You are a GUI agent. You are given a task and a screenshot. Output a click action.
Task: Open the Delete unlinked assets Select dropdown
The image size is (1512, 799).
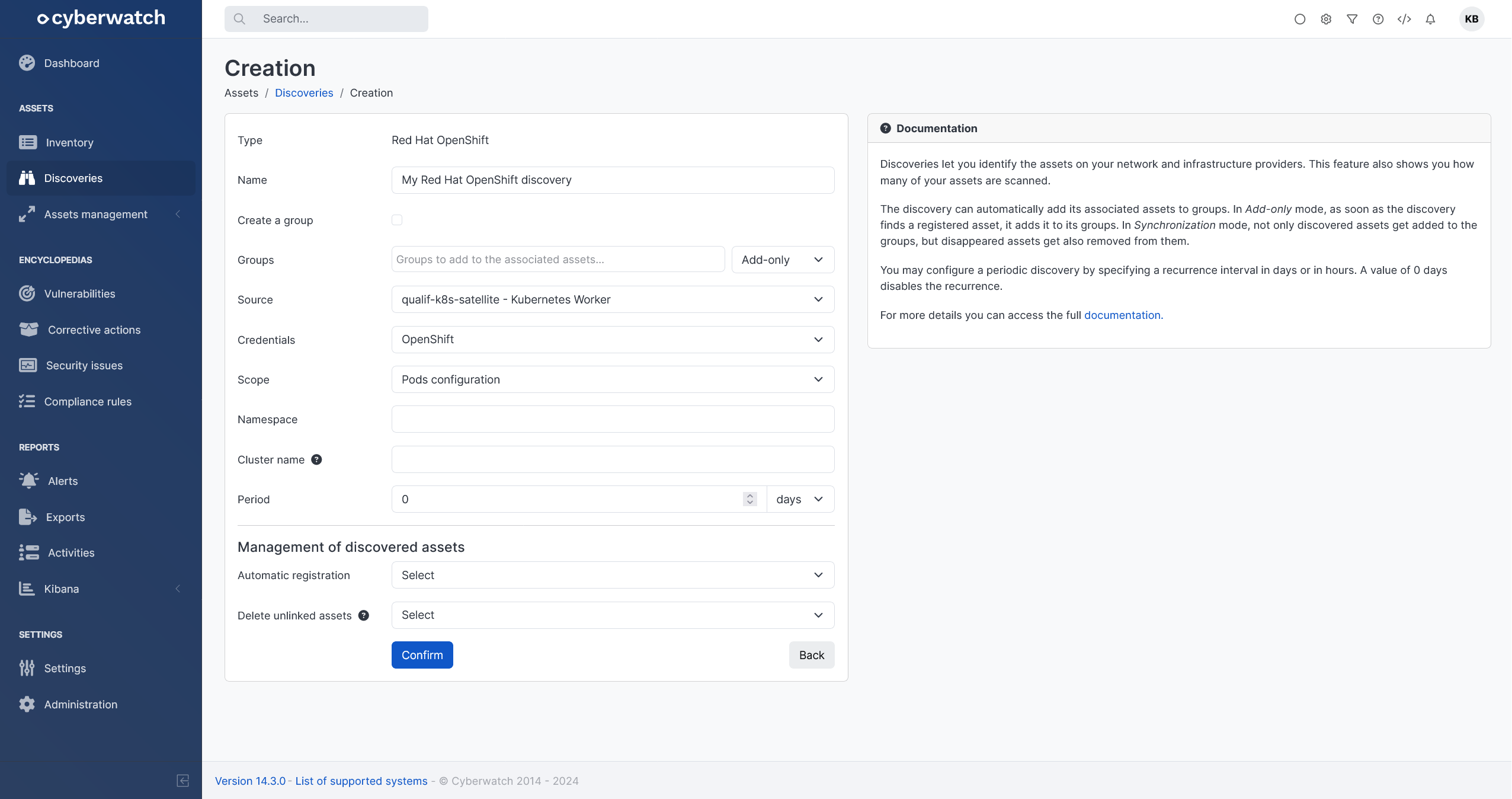613,615
